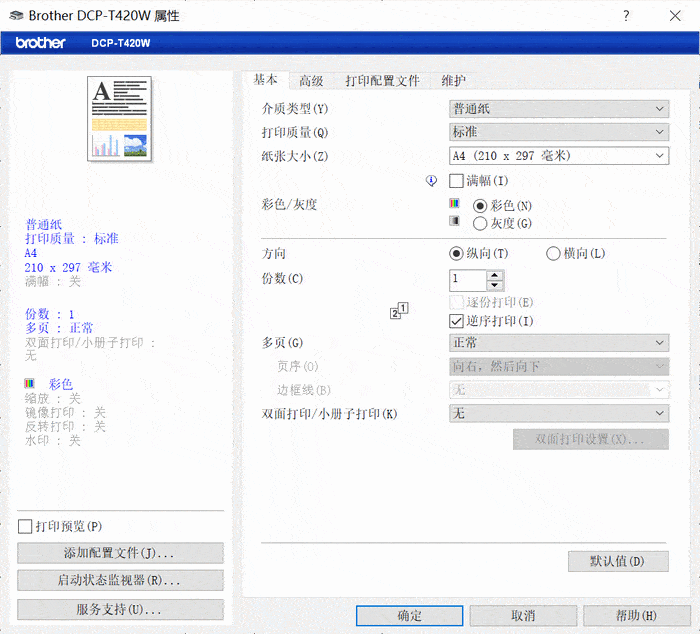Open the 双面打印/小册子打印 dropdown

pyautogui.click(x=558, y=413)
